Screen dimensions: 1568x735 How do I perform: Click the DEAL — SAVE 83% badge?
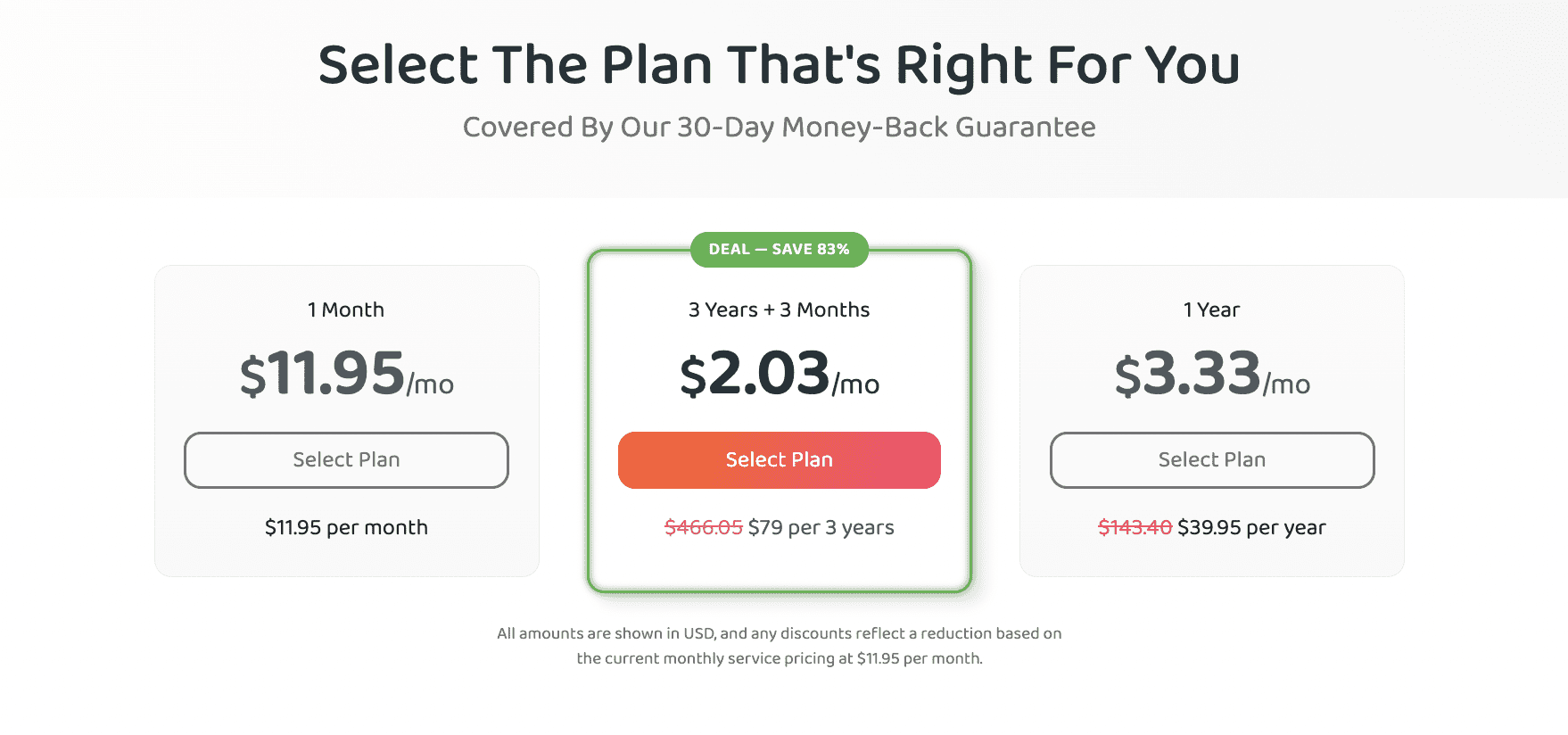coord(779,250)
